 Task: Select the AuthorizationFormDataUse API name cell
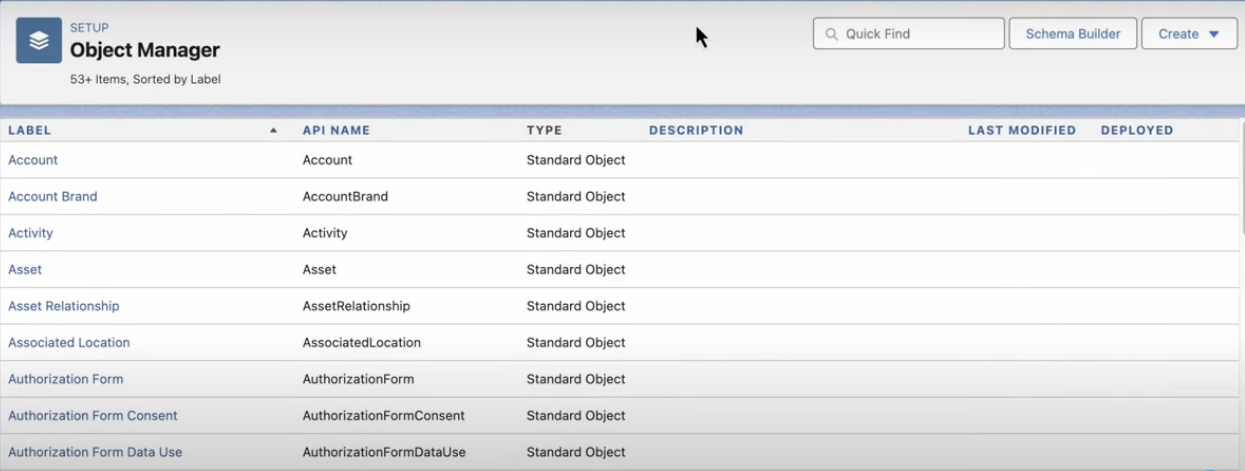[385, 452]
